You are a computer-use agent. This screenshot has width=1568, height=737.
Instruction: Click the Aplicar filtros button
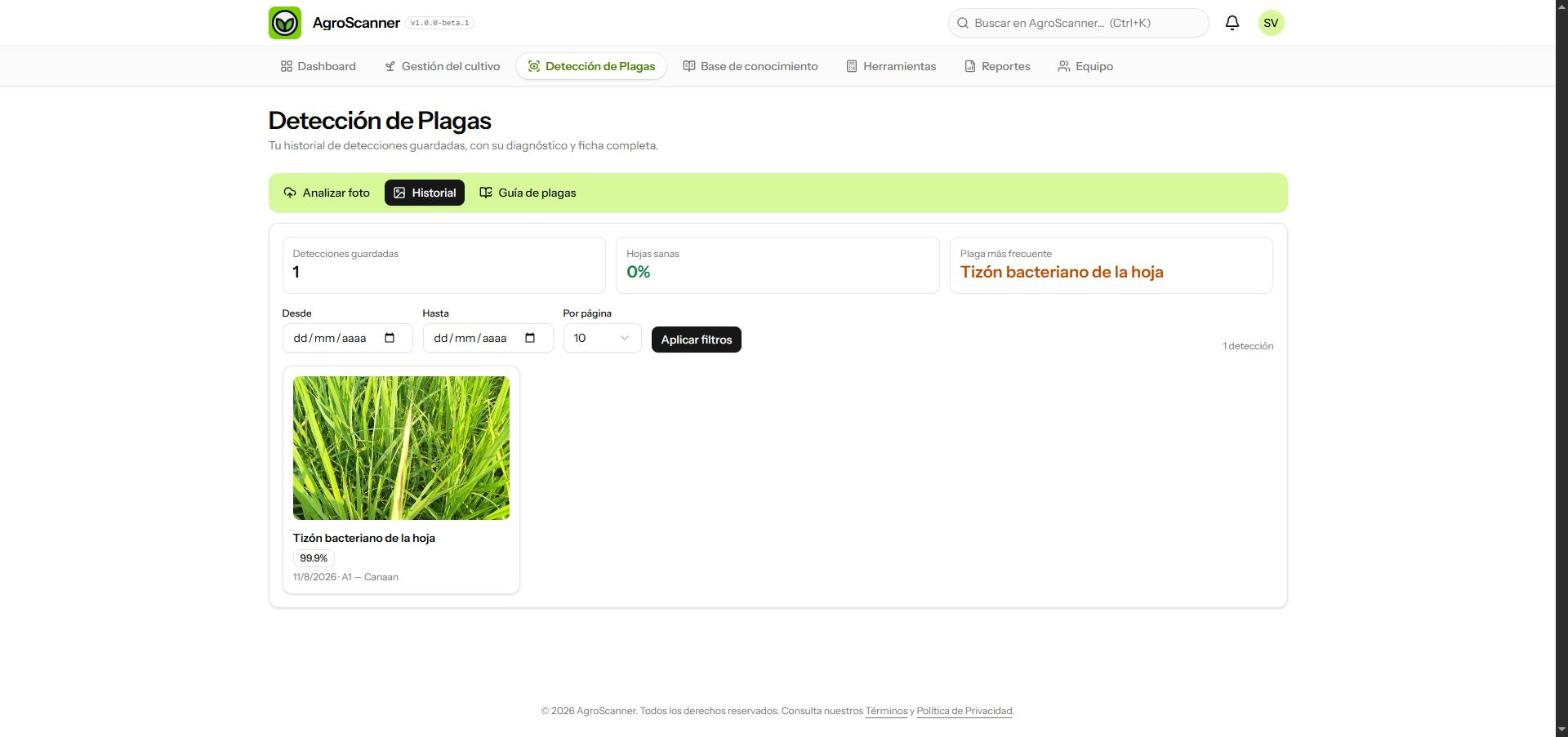click(696, 340)
